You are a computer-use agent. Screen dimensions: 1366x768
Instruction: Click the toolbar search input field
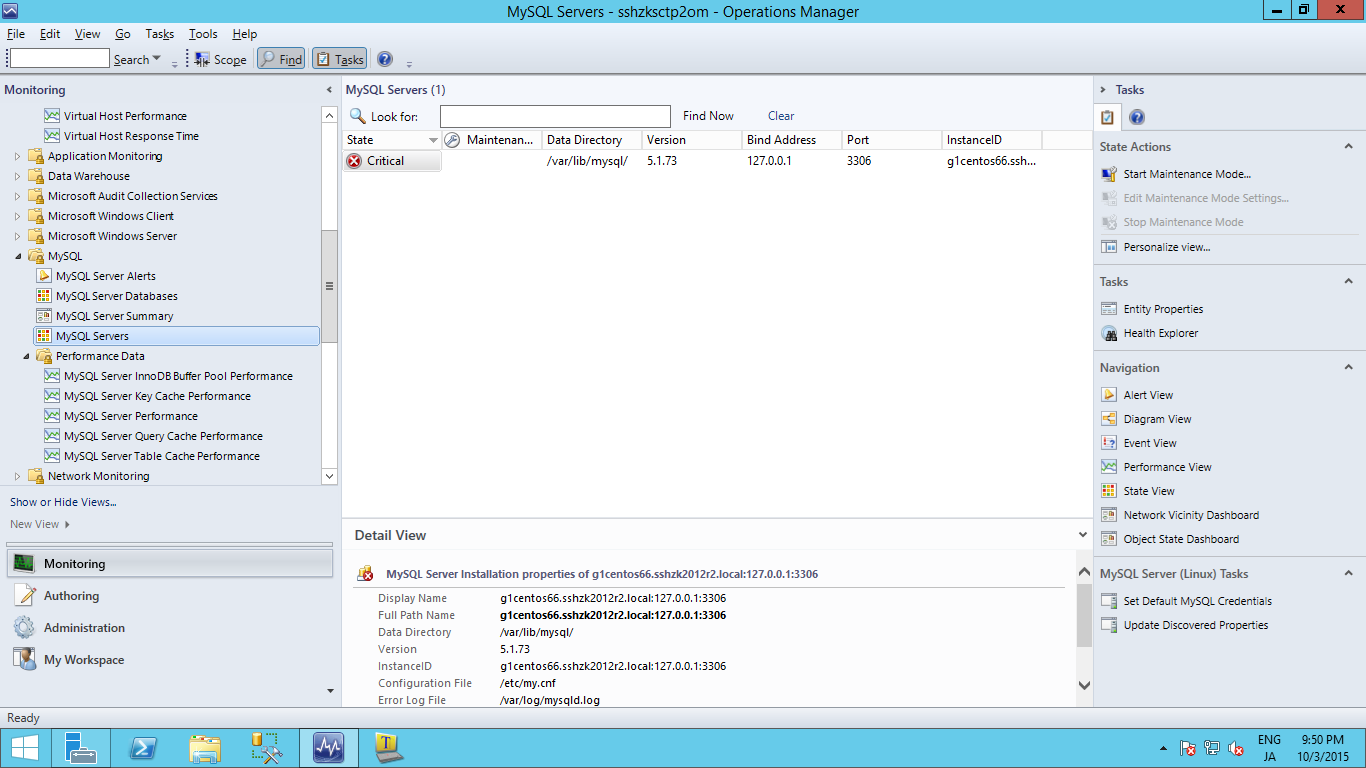(x=59, y=59)
